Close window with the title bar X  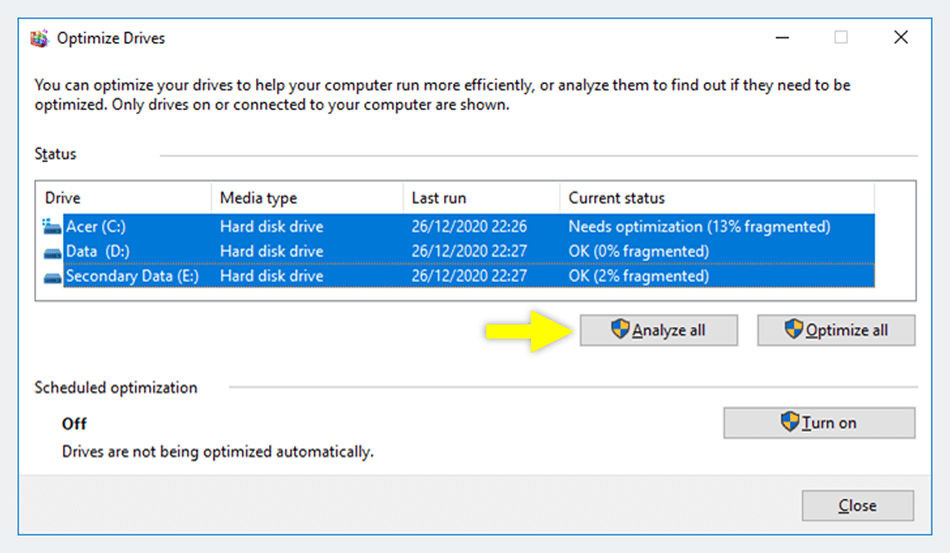900,38
